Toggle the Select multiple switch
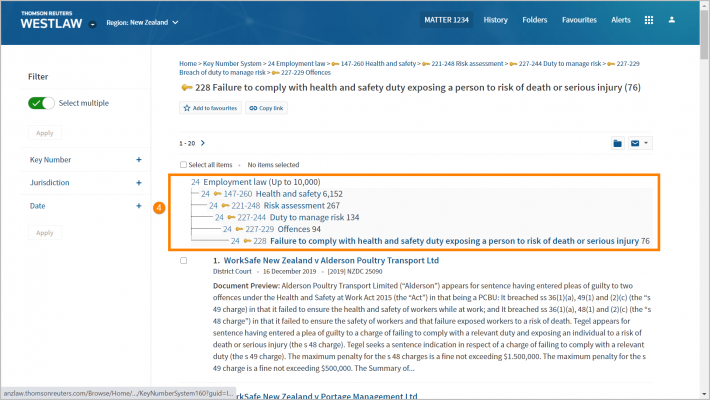This screenshot has height=400, width=710. [41, 103]
